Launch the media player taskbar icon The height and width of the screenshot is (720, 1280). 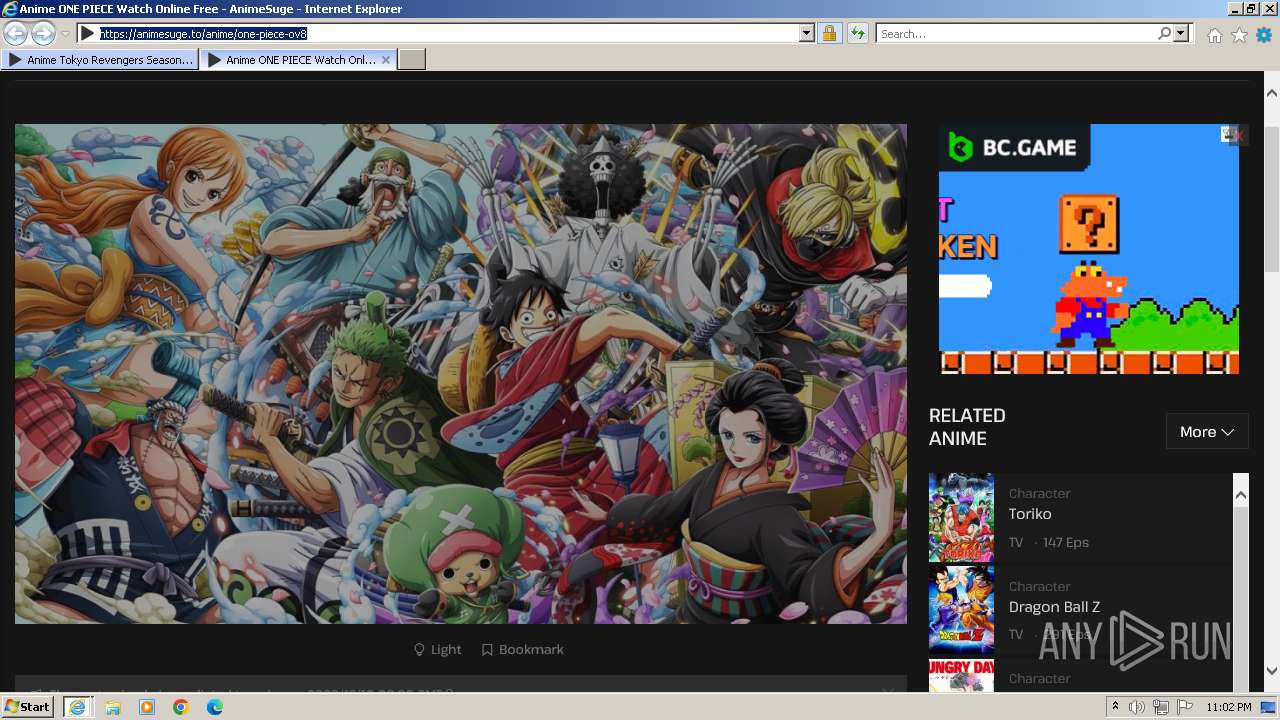click(147, 707)
